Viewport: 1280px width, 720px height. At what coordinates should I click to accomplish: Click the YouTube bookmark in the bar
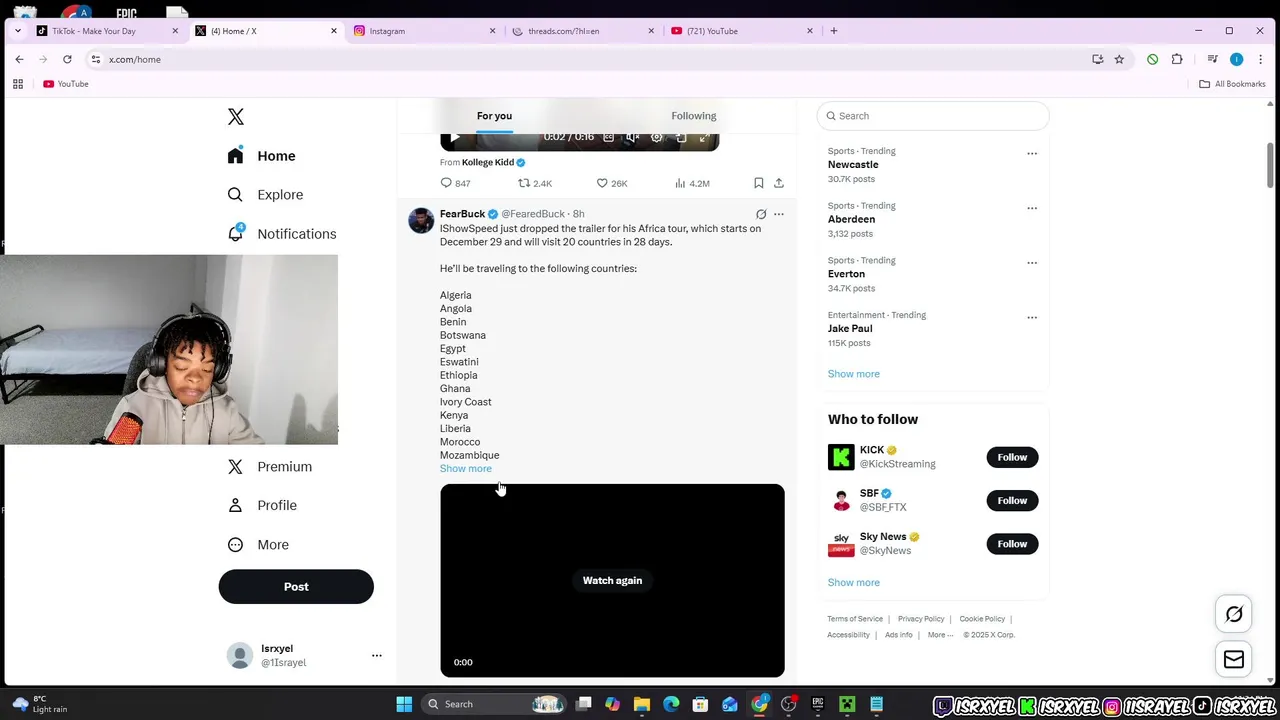point(66,84)
